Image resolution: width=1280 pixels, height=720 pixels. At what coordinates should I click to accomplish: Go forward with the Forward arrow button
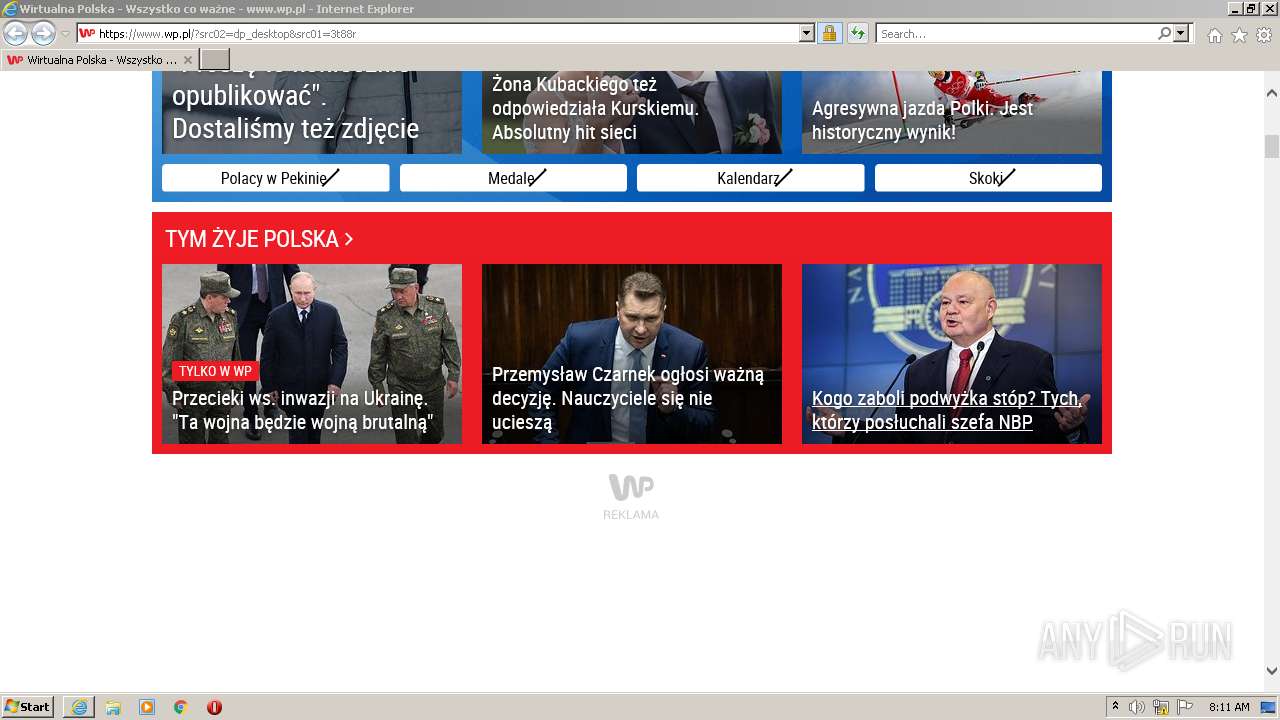pos(43,33)
